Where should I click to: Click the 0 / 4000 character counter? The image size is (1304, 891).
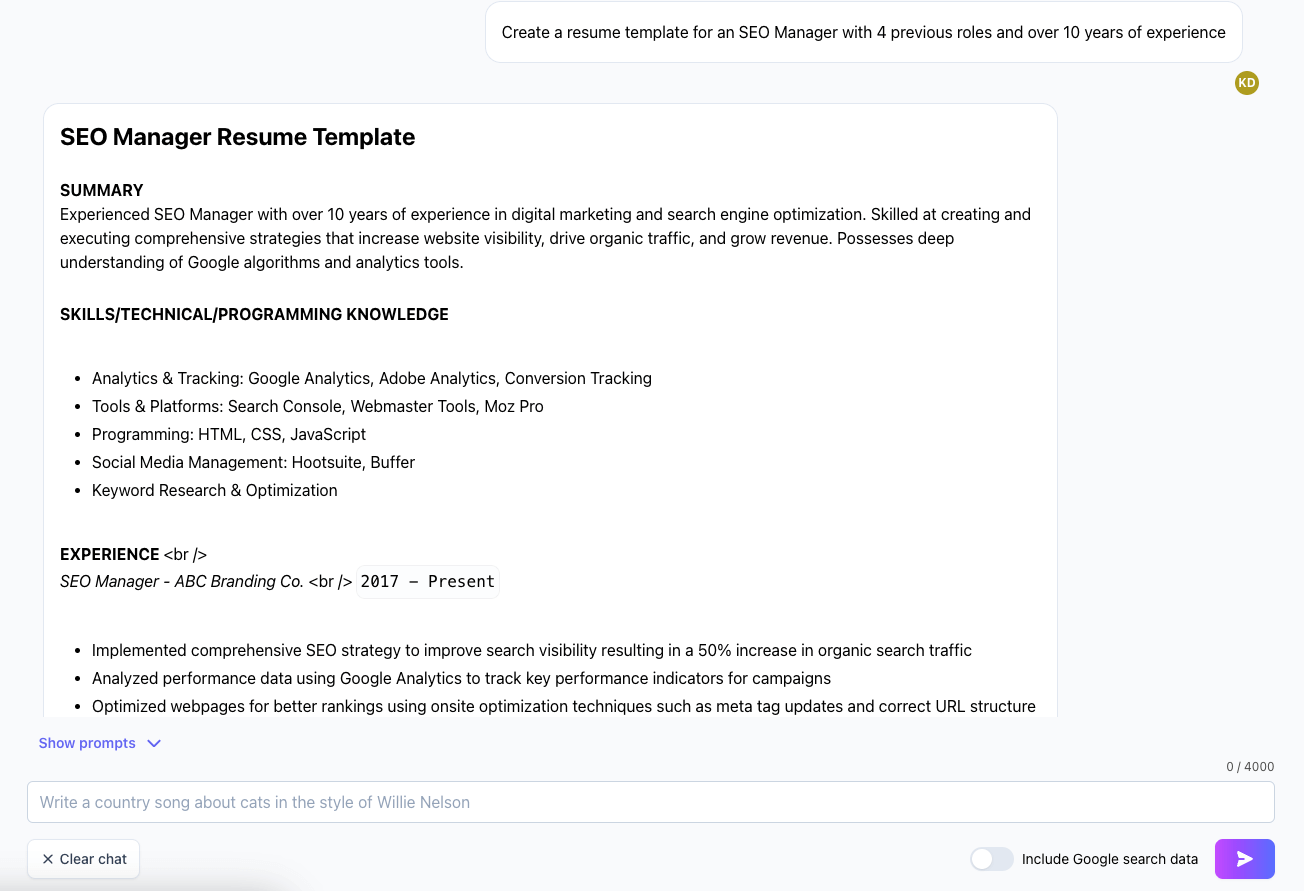click(1251, 766)
